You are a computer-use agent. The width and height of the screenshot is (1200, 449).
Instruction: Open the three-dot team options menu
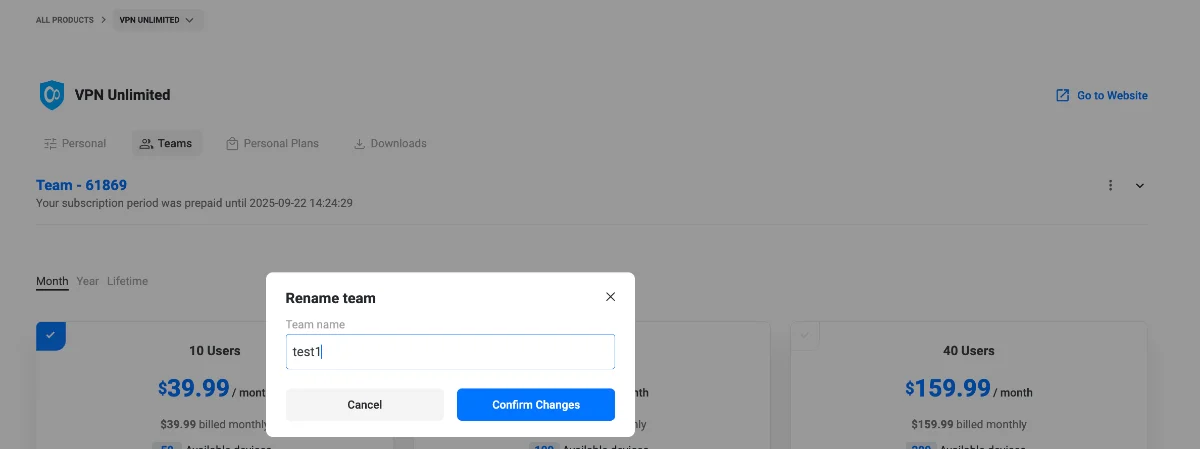click(1110, 185)
